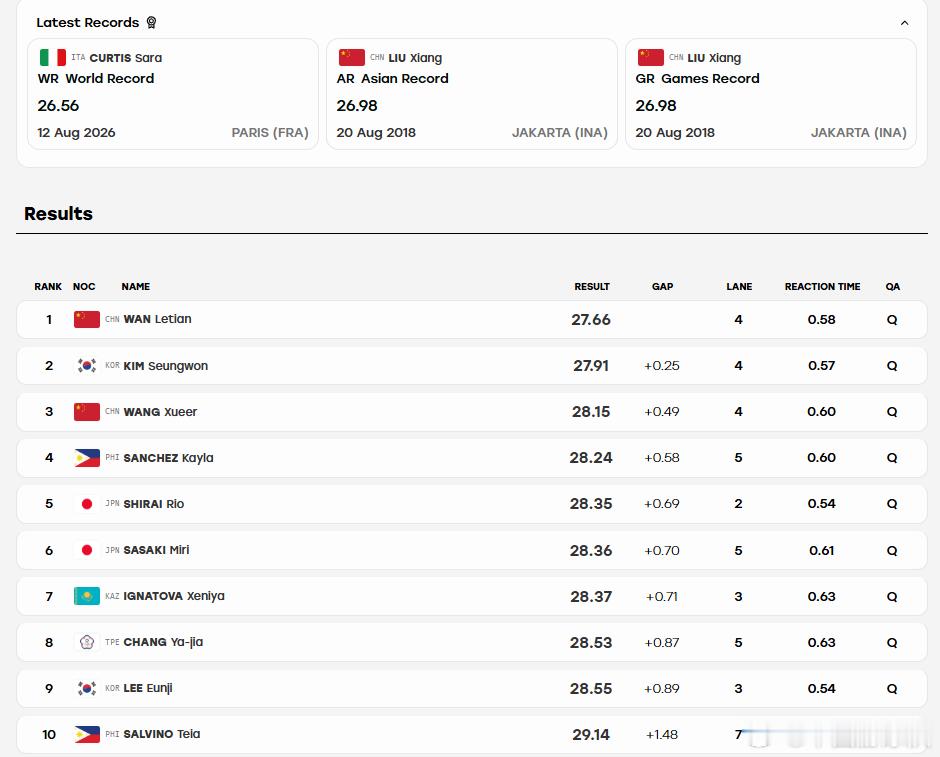The width and height of the screenshot is (940, 757).
Task: Collapse the Latest Records panel chevron
Action: coord(904,23)
